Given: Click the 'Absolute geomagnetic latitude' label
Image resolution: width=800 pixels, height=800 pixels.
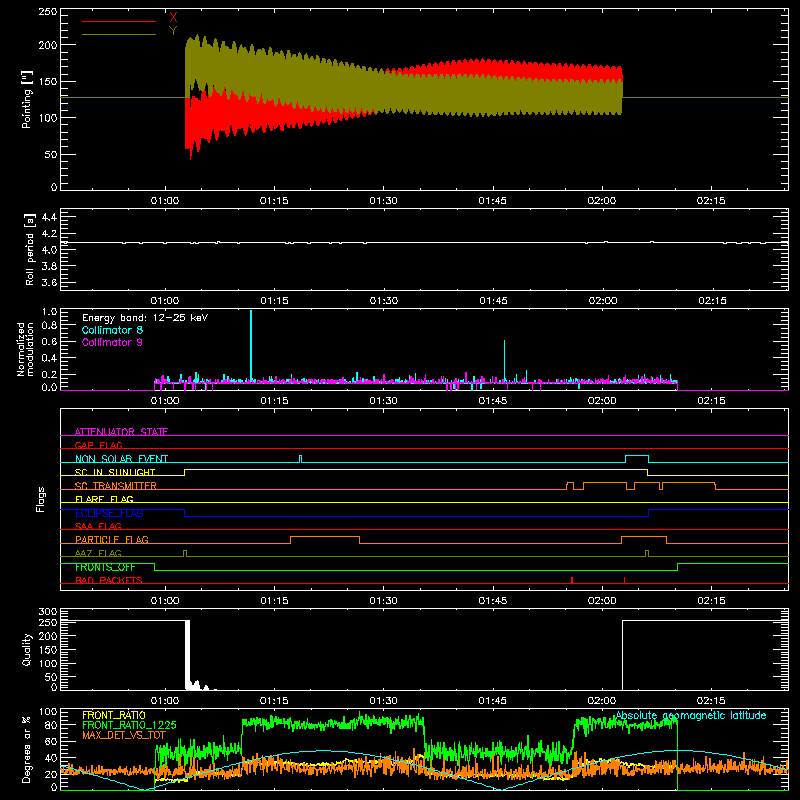Looking at the screenshot, I should [x=691, y=716].
